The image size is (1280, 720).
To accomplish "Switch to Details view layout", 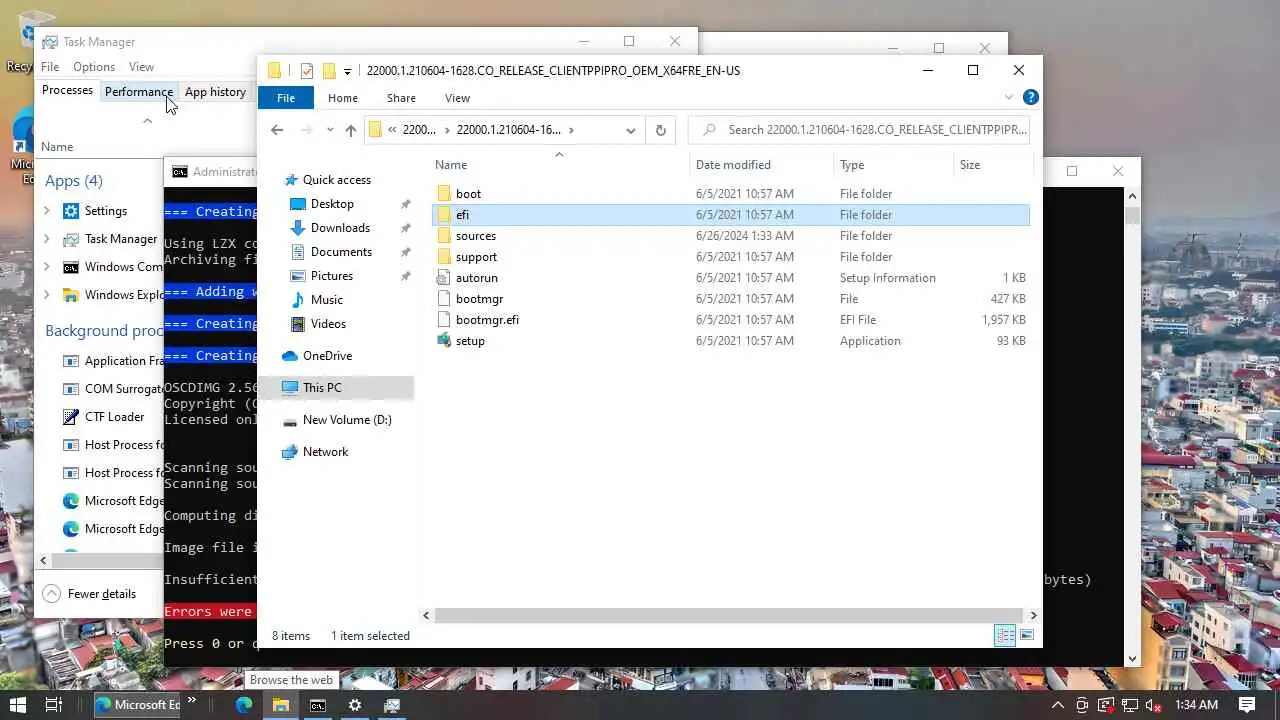I will [x=1005, y=636].
